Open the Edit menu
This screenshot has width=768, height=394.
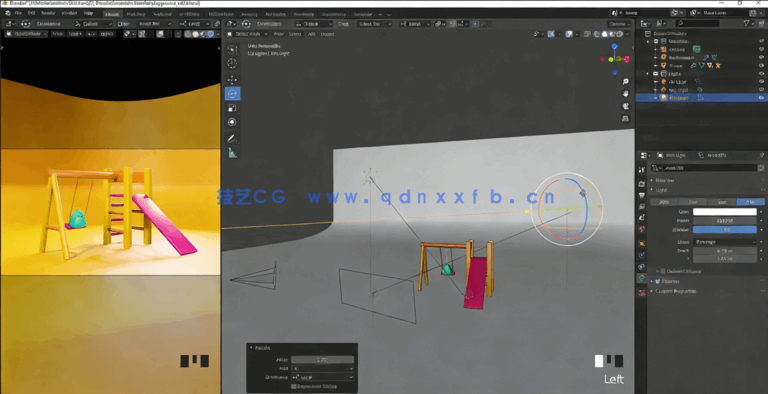coord(32,13)
